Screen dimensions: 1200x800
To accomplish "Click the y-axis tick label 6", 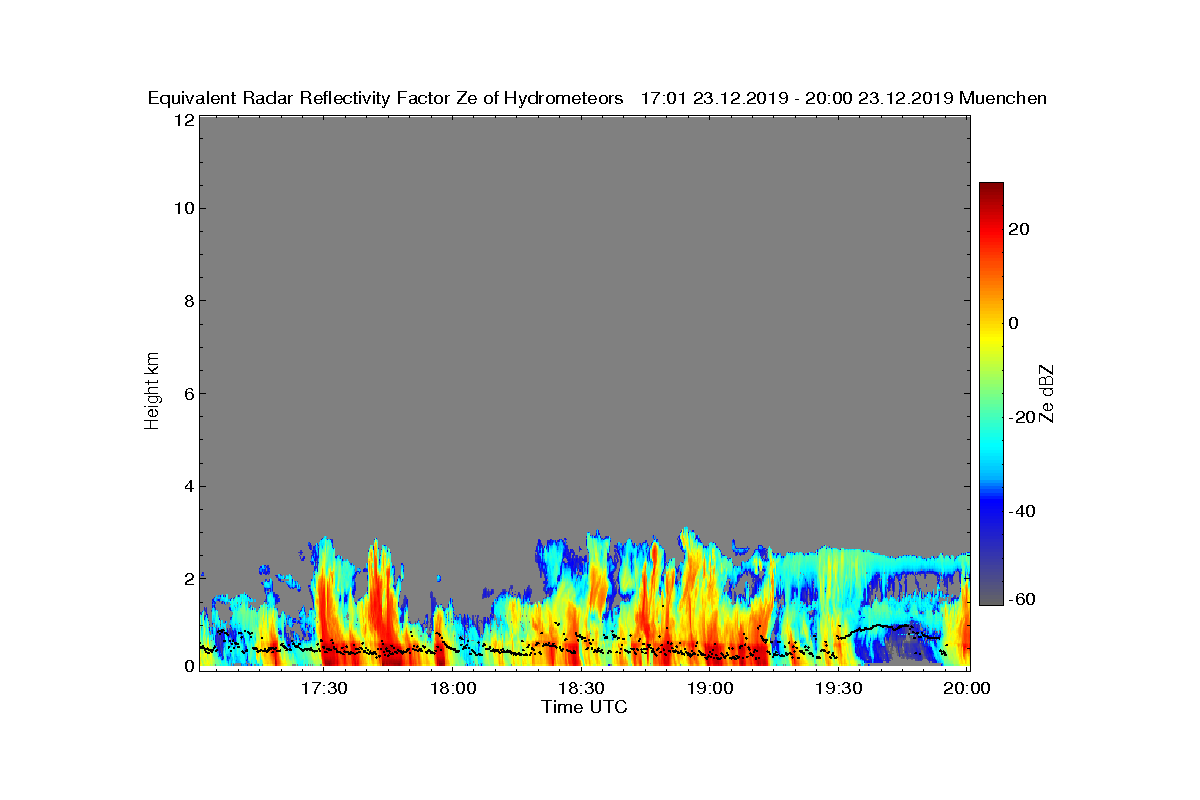I will click(187, 394).
